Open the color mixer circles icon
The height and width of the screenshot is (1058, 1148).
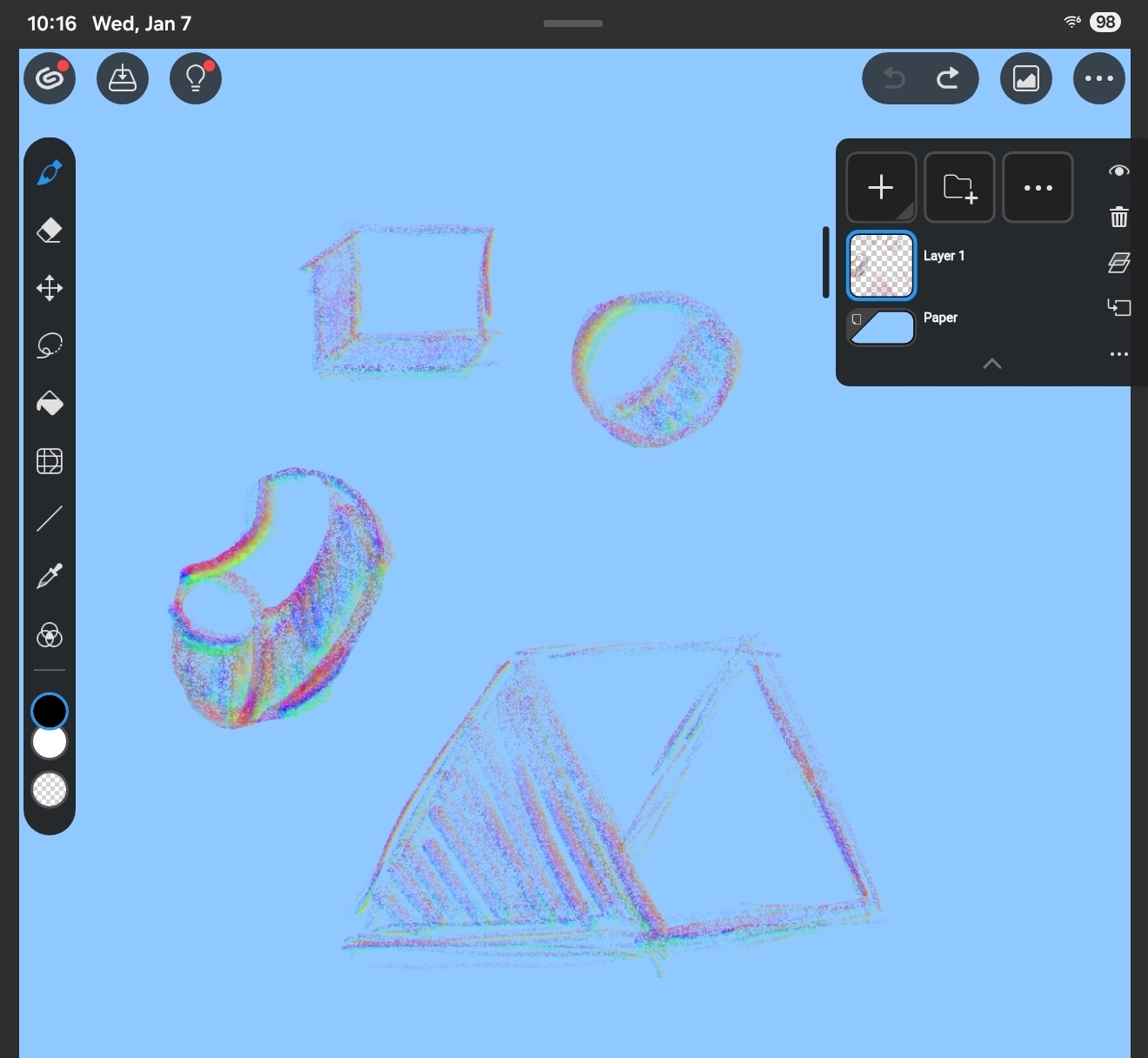(x=50, y=635)
